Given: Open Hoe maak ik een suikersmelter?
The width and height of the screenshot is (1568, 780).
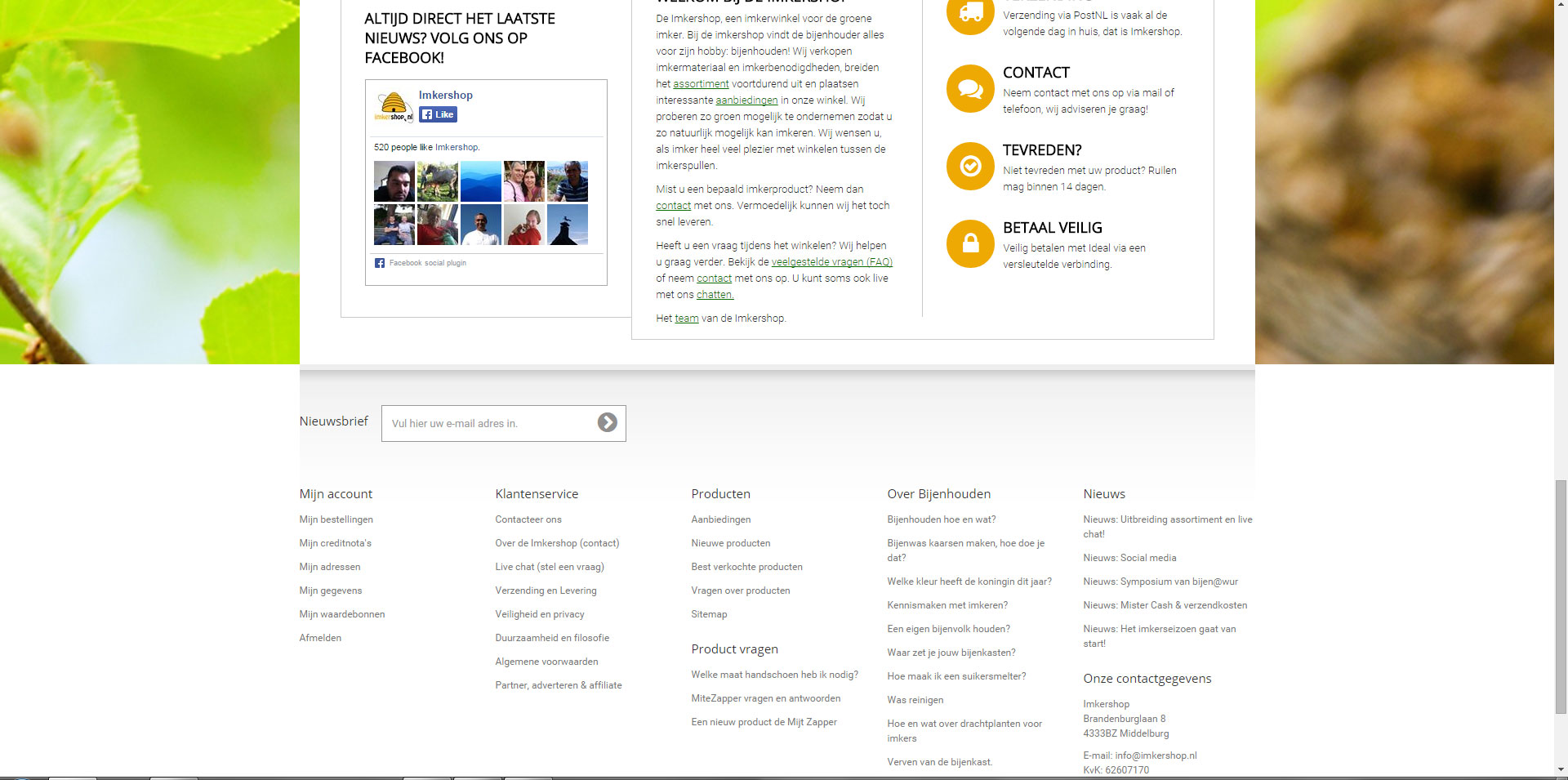Looking at the screenshot, I should (x=956, y=676).
